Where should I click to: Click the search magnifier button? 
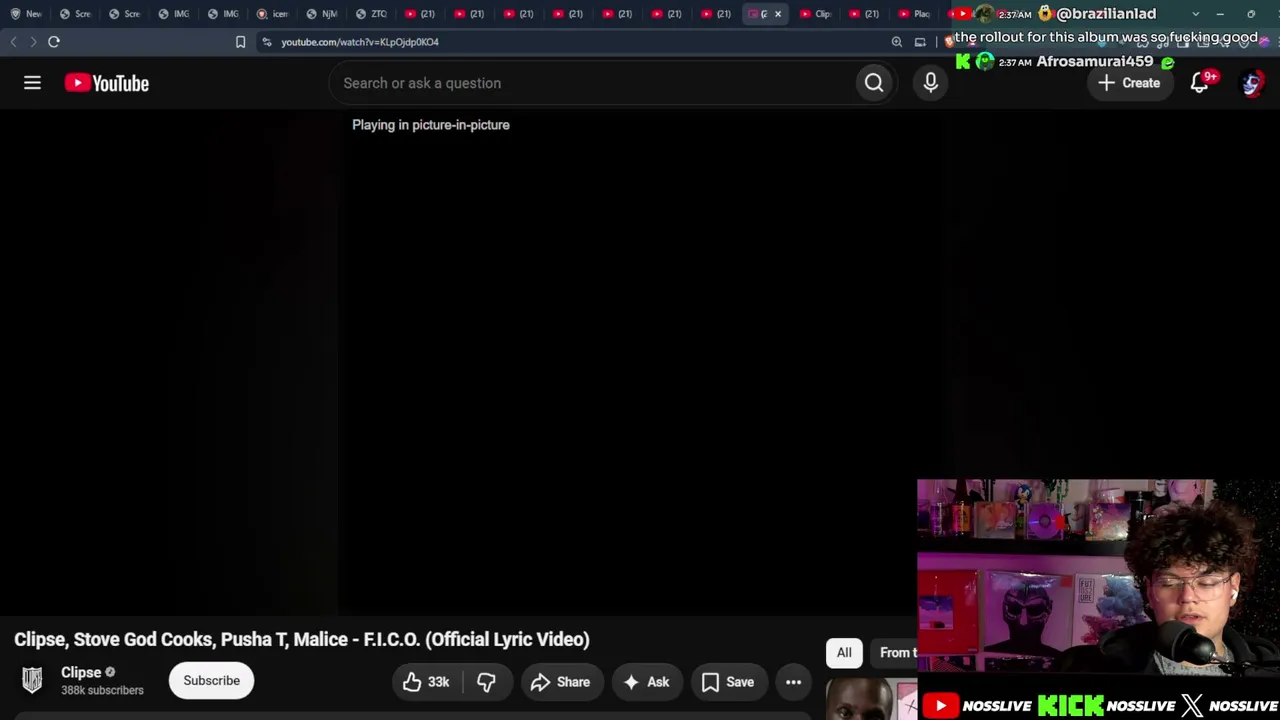[874, 83]
